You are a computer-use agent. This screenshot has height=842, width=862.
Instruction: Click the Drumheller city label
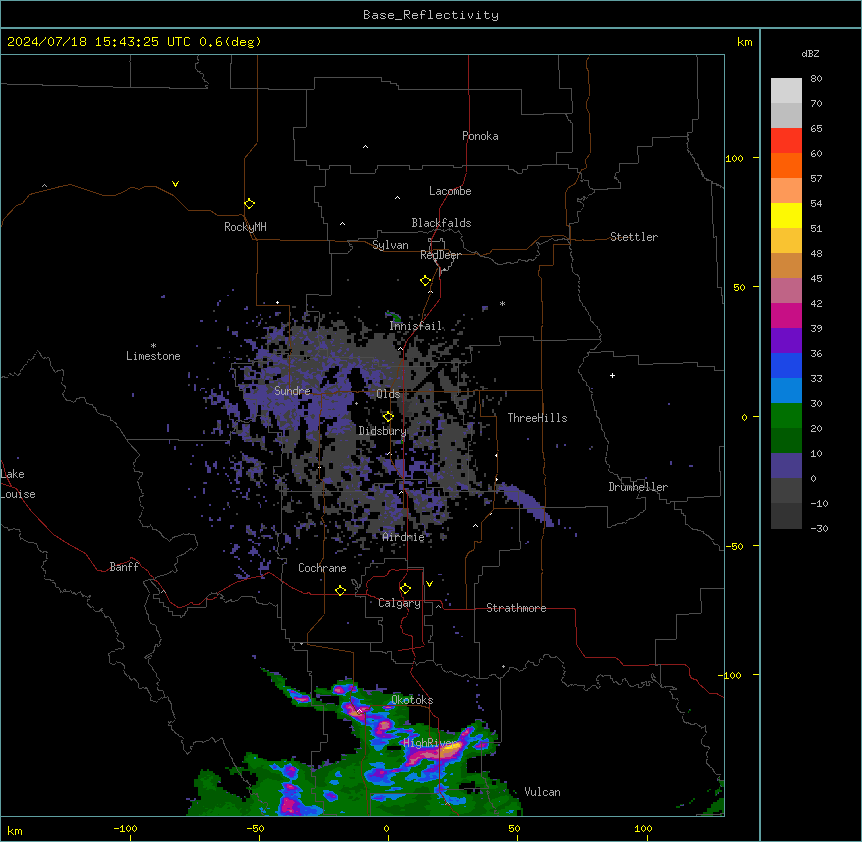[x=638, y=487]
